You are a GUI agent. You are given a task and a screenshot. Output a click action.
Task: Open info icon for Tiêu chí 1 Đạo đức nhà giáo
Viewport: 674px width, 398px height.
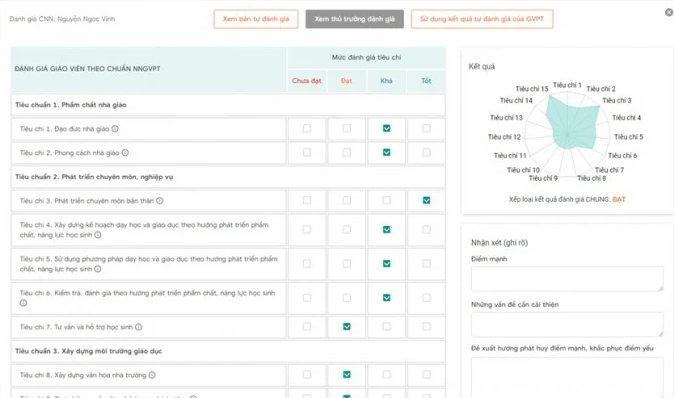pos(115,129)
